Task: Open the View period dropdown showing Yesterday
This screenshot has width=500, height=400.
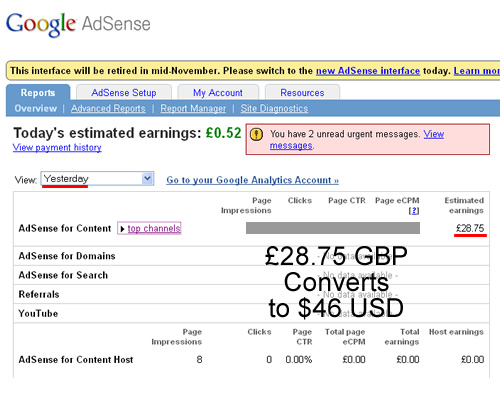Action: pyautogui.click(x=97, y=179)
